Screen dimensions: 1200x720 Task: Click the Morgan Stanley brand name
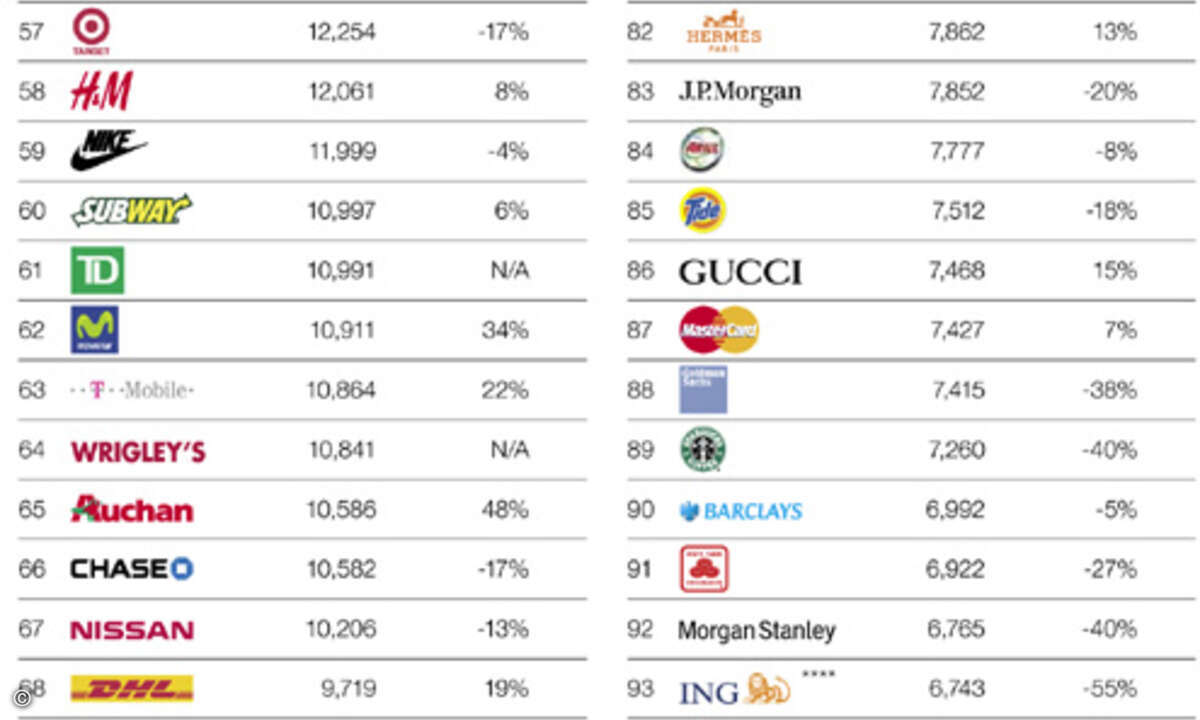click(756, 630)
